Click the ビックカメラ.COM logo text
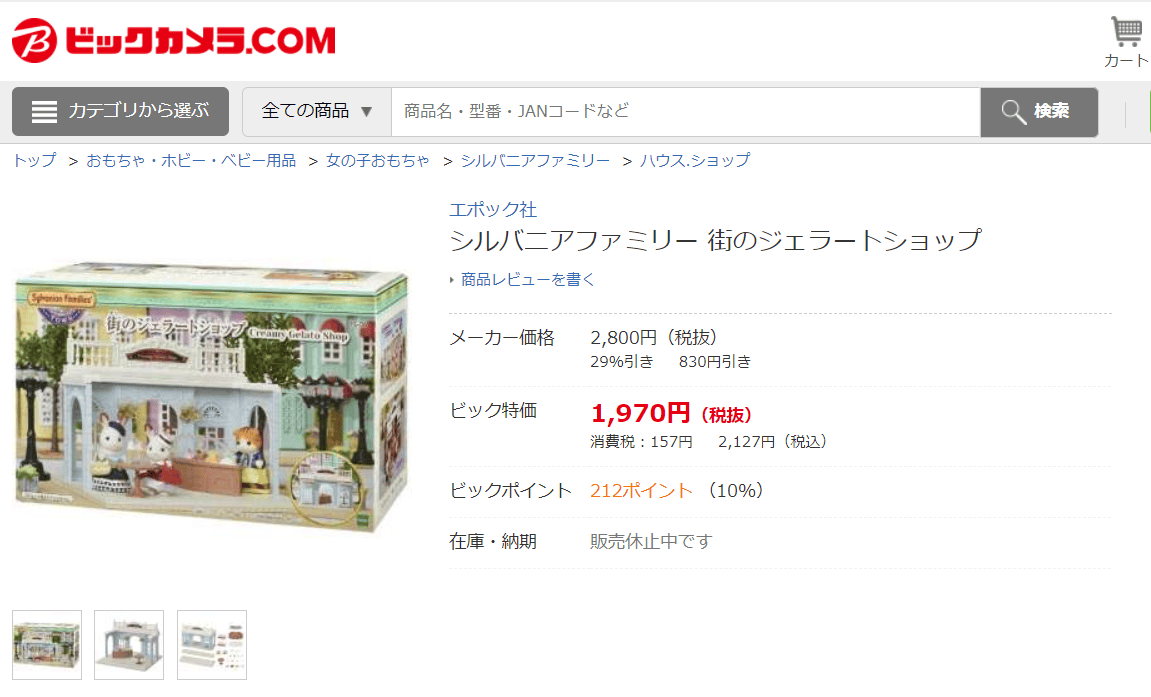 [x=200, y=40]
